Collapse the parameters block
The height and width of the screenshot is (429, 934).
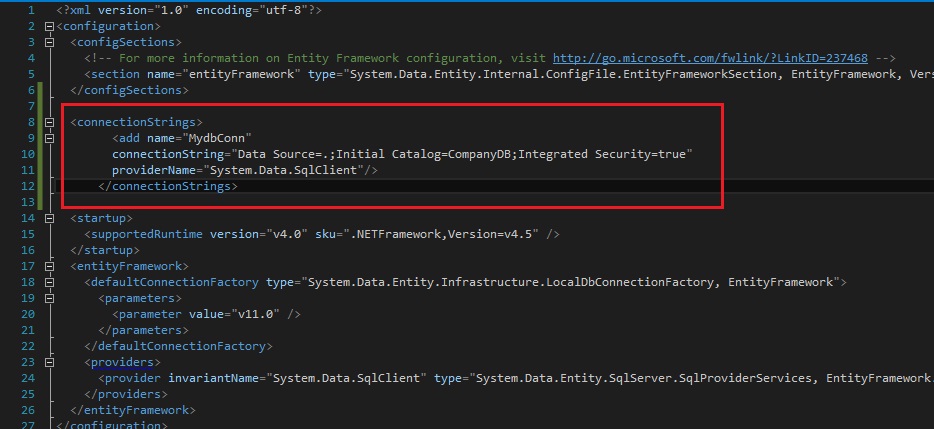[x=49, y=298]
